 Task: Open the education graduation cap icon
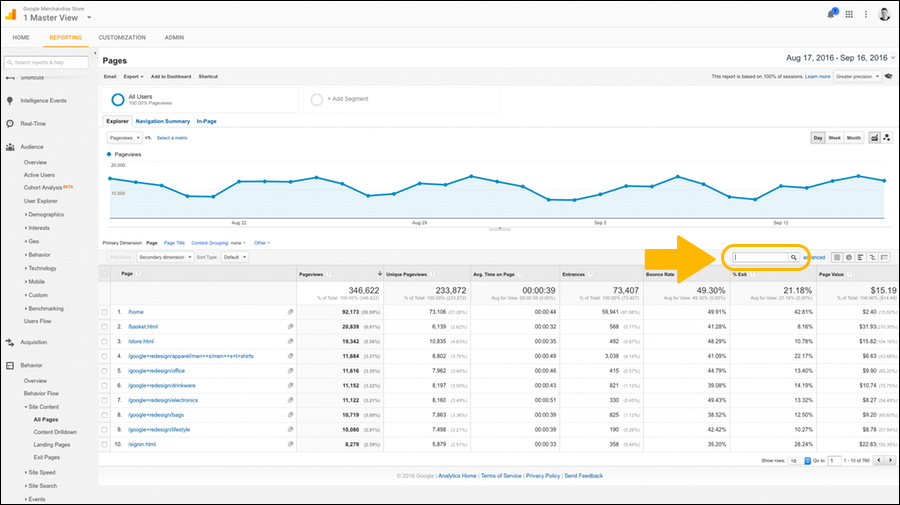point(889,76)
